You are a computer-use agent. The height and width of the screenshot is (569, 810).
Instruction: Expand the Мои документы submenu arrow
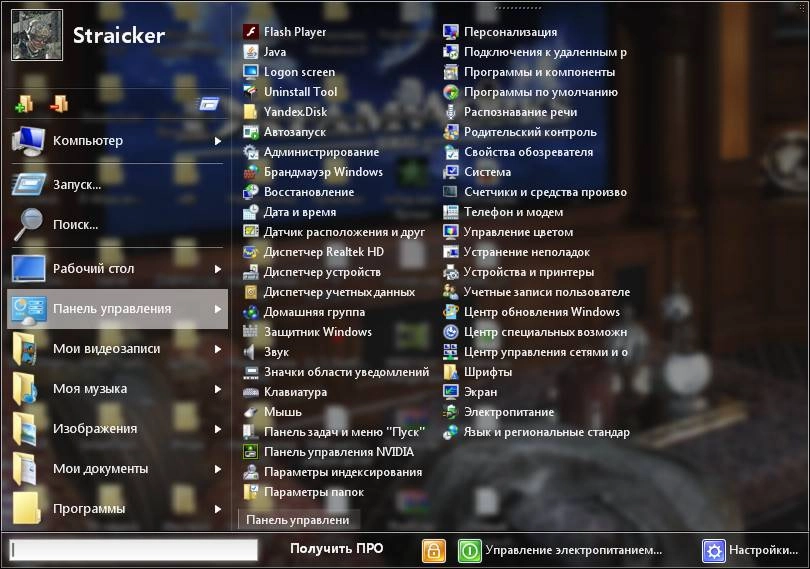[x=218, y=469]
